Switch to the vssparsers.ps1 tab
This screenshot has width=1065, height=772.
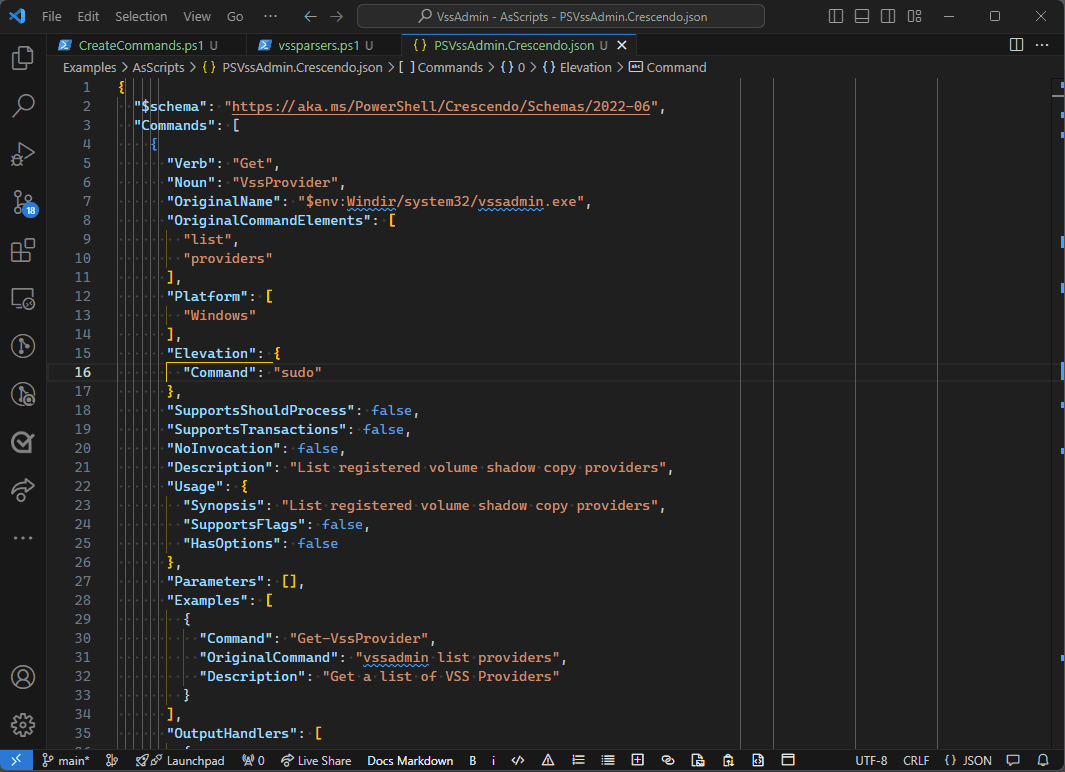tap(320, 45)
